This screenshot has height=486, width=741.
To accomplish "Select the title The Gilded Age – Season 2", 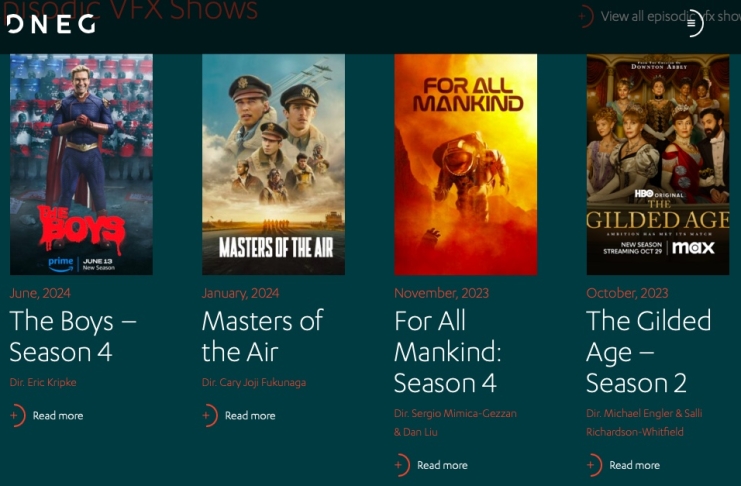I will point(648,352).
